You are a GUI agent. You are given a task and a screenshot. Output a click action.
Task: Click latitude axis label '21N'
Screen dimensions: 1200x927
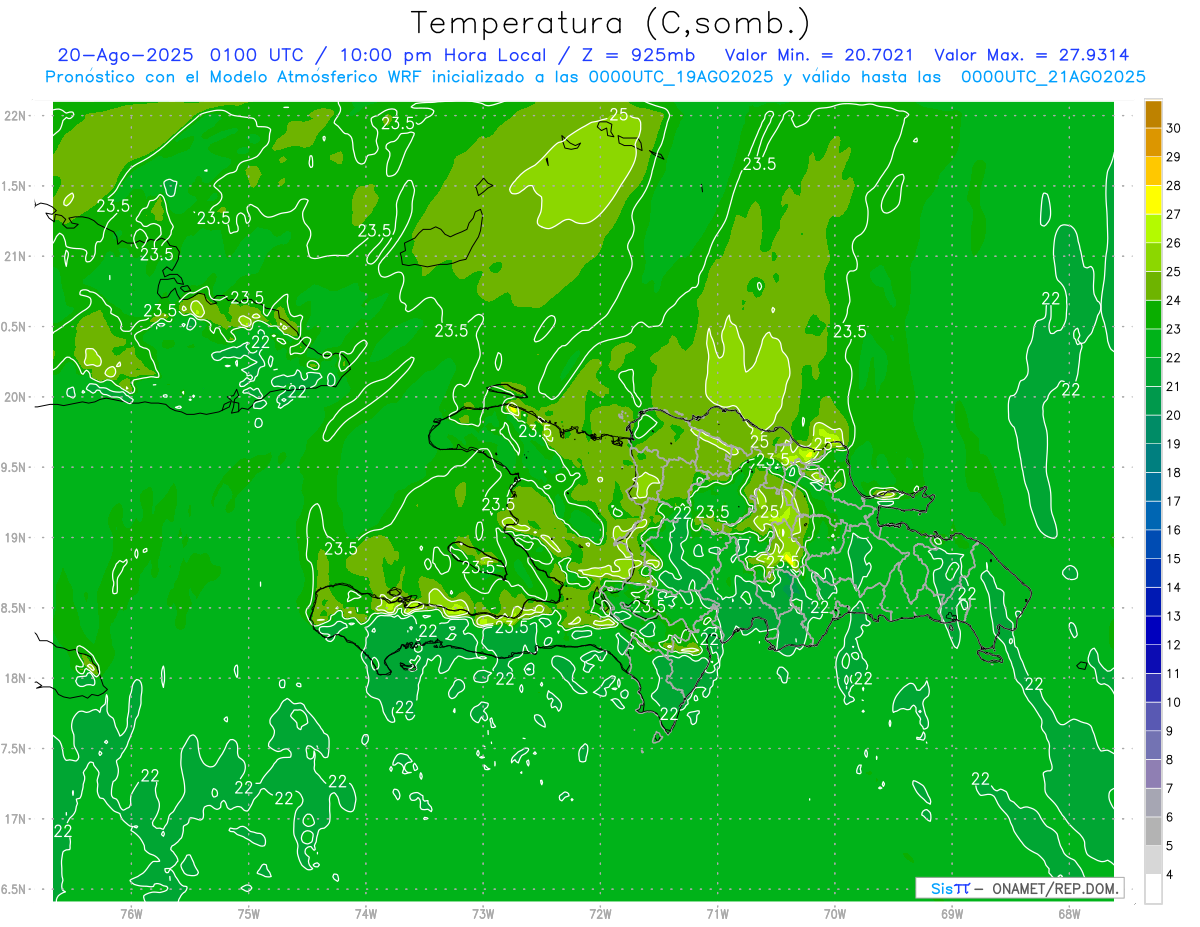[x=15, y=257]
